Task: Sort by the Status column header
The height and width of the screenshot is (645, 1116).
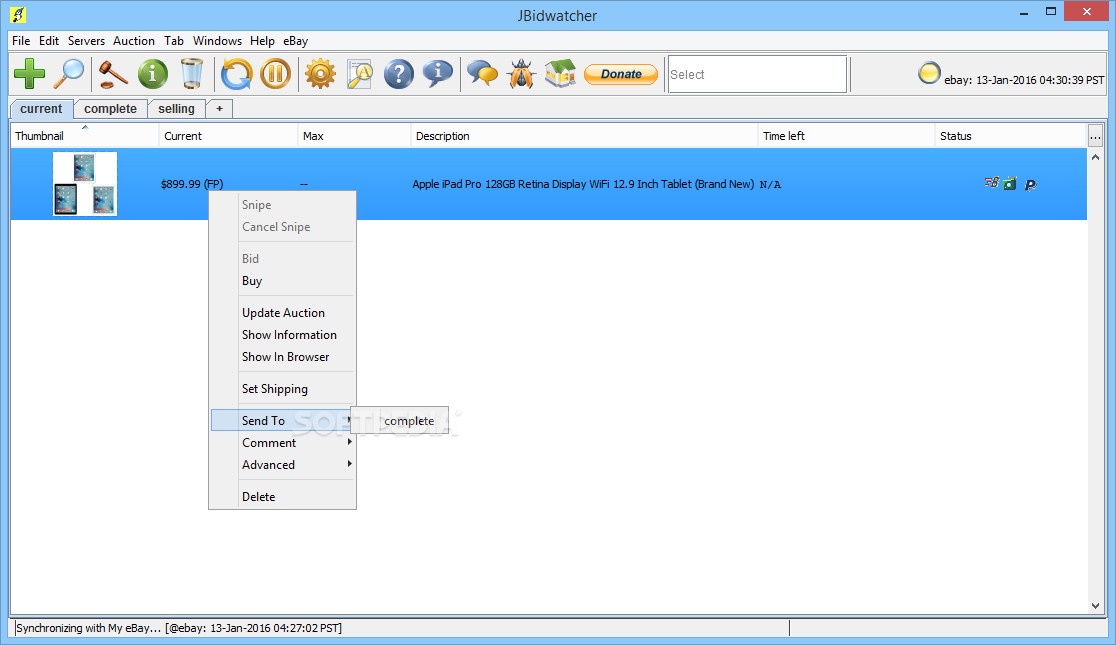Action: 1011,136
